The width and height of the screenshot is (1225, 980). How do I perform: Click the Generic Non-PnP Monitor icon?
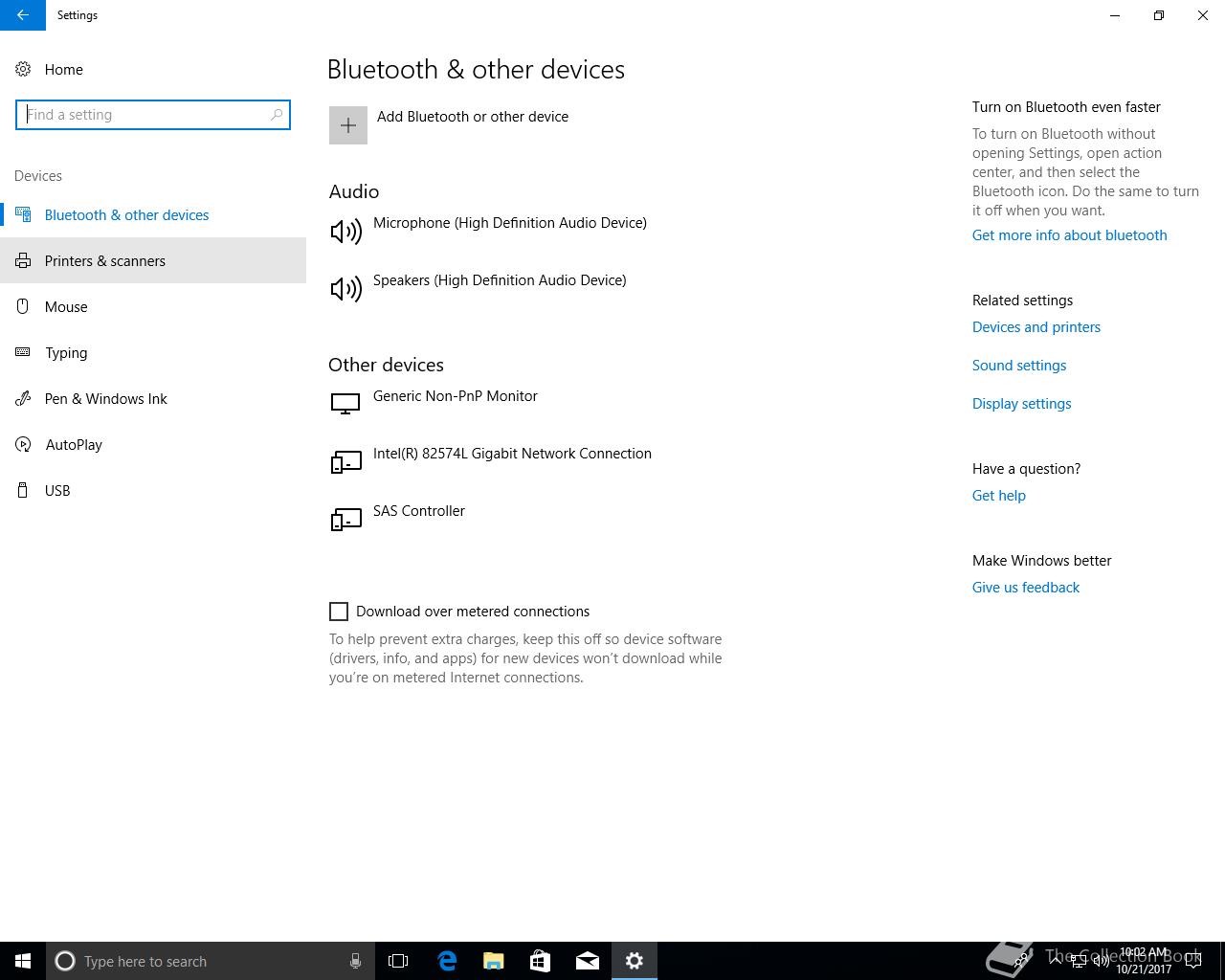[345, 404]
